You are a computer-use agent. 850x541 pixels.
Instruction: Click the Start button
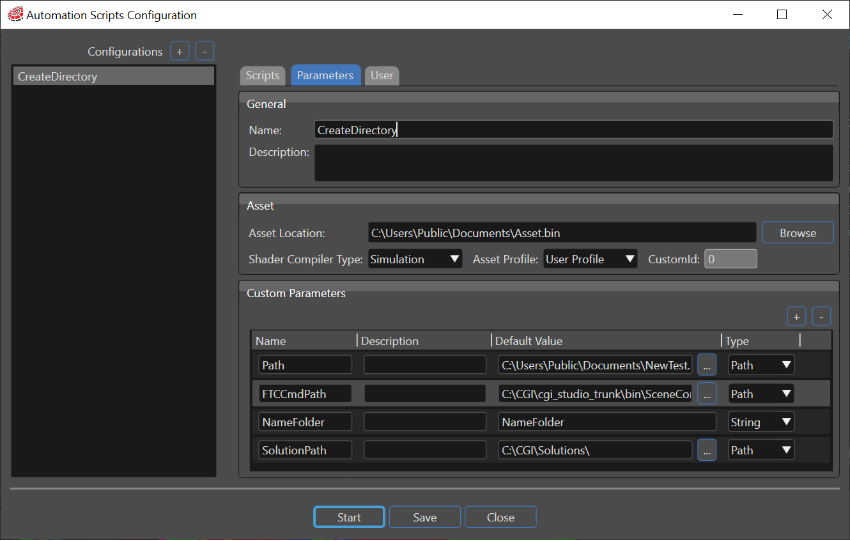tap(349, 518)
